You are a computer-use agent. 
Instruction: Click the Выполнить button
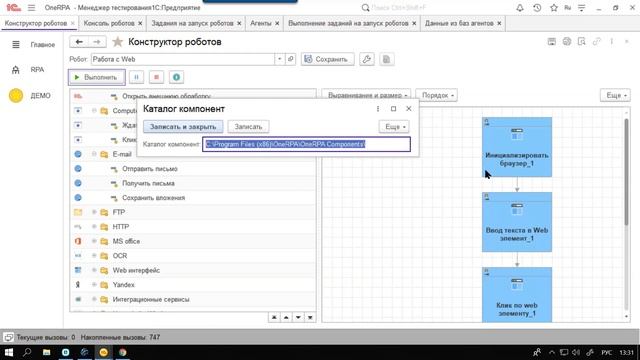[97, 77]
